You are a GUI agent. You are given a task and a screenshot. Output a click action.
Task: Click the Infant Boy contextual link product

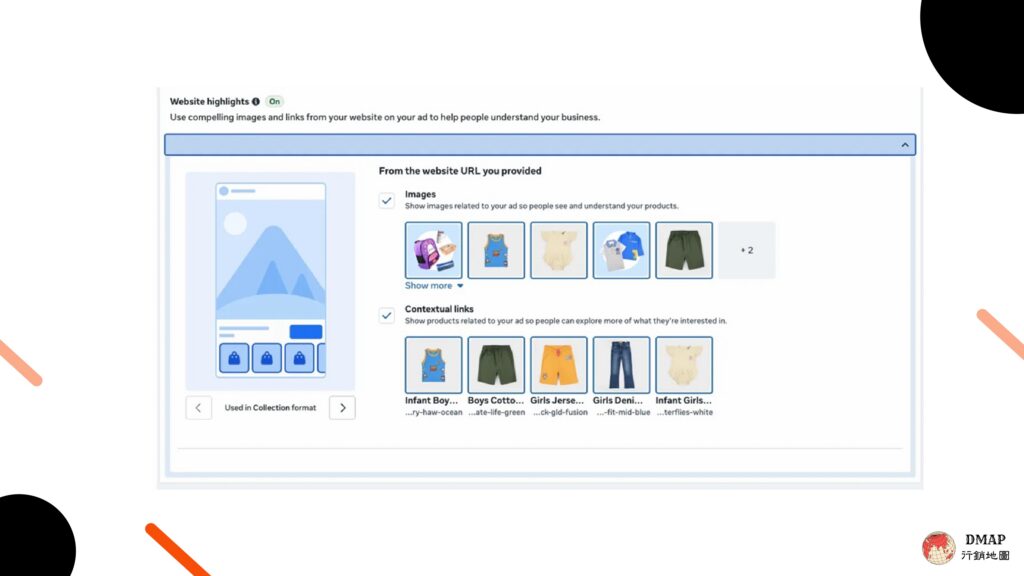click(x=434, y=377)
